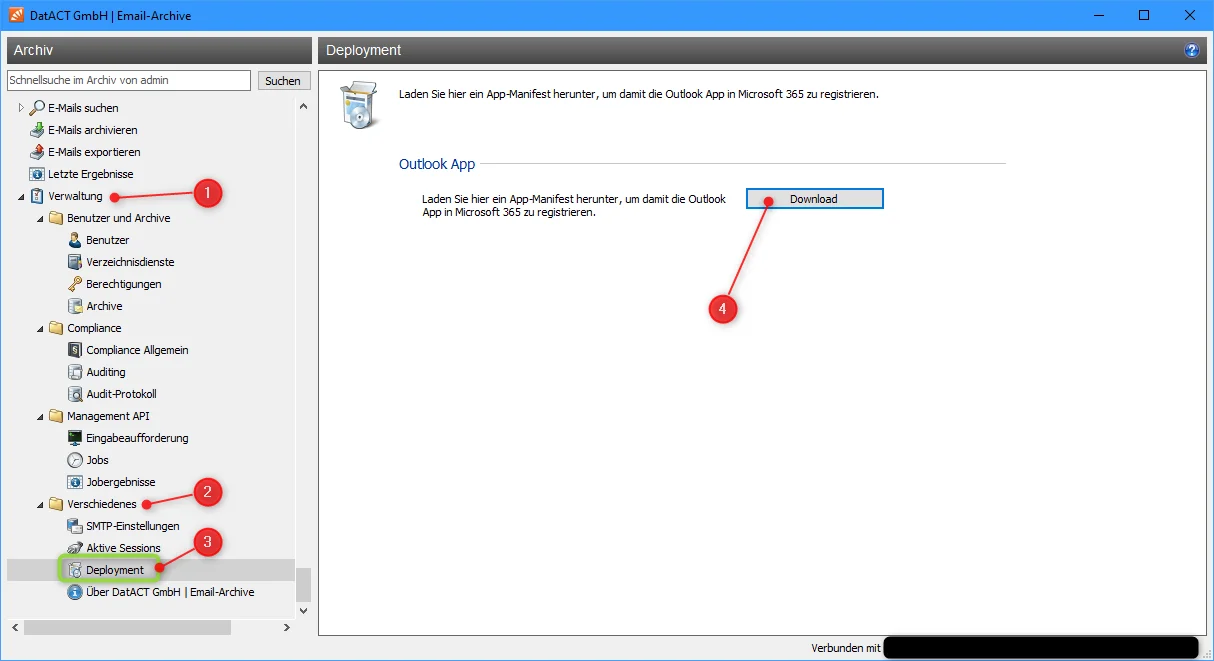Click the Compliance folder icon
The width and height of the screenshot is (1214, 661).
click(56, 328)
